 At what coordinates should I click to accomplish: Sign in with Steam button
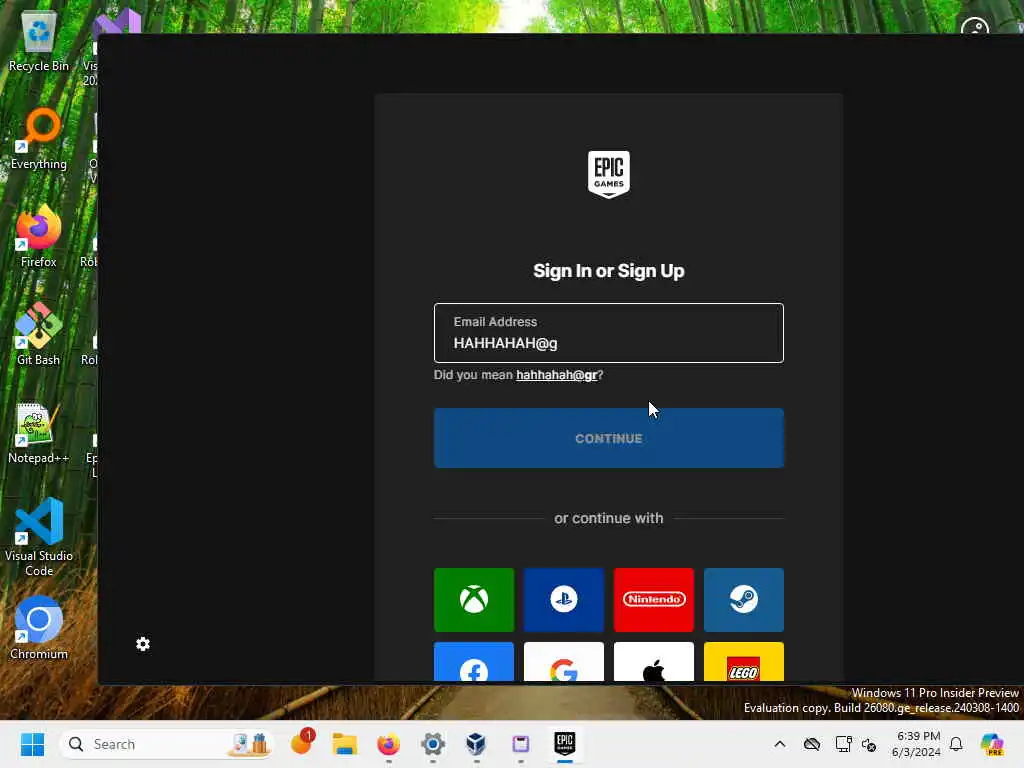click(x=744, y=600)
